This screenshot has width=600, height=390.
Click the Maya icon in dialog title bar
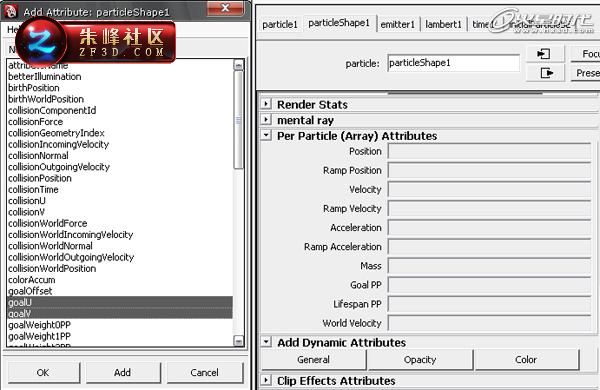click(x=11, y=11)
